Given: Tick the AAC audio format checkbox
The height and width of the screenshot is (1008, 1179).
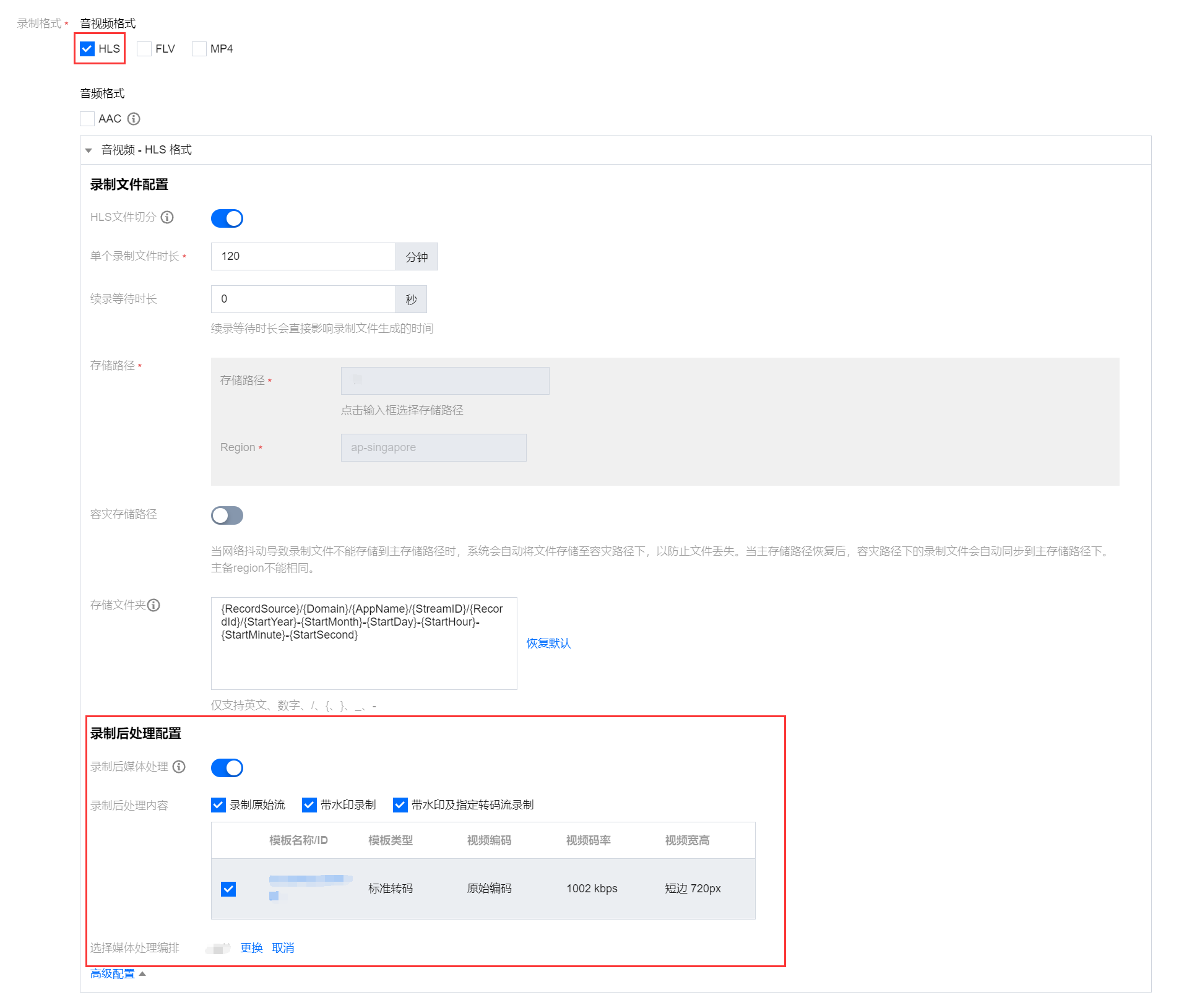Looking at the screenshot, I should click(87, 119).
